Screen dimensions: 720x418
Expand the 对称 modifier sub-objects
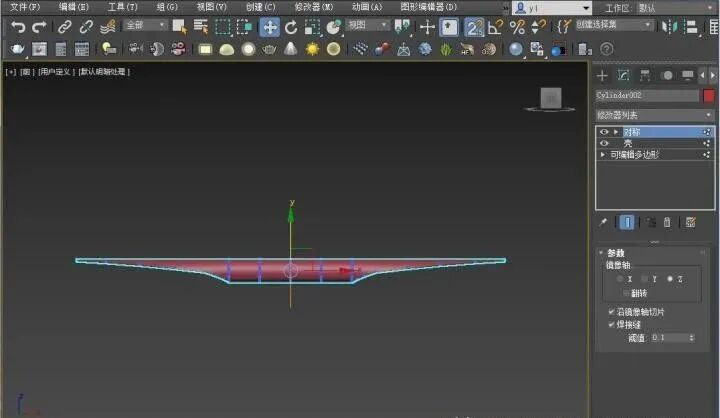(x=616, y=132)
